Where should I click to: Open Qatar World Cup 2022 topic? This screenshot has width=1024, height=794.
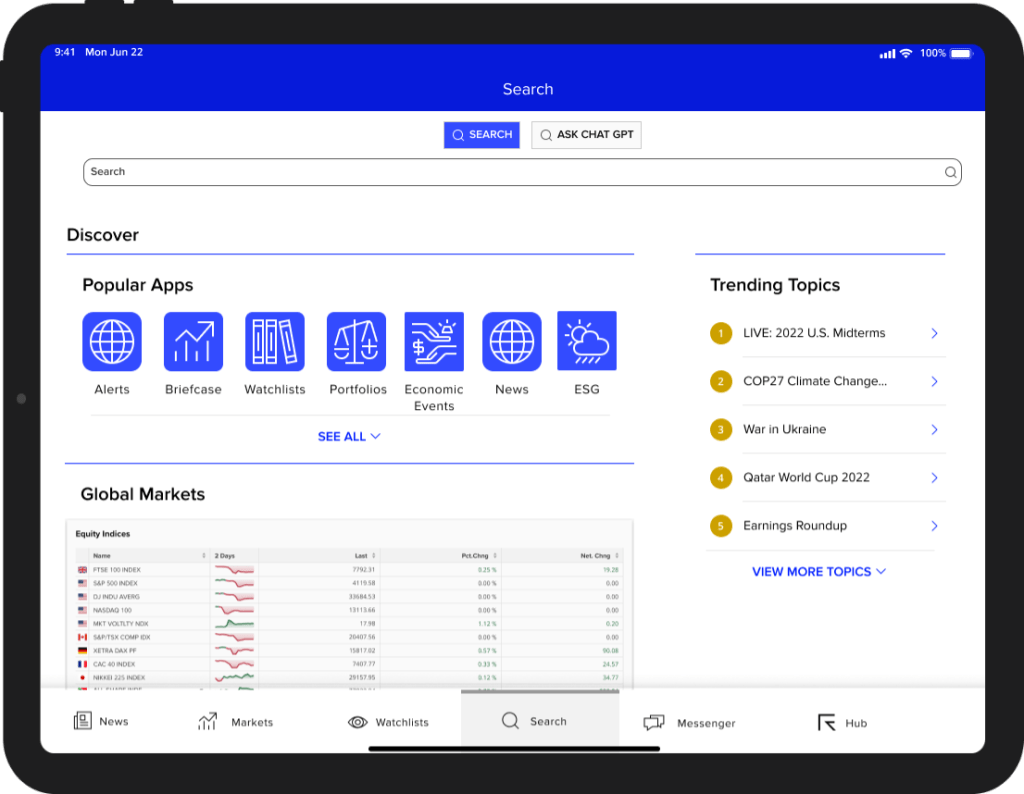(x=806, y=478)
